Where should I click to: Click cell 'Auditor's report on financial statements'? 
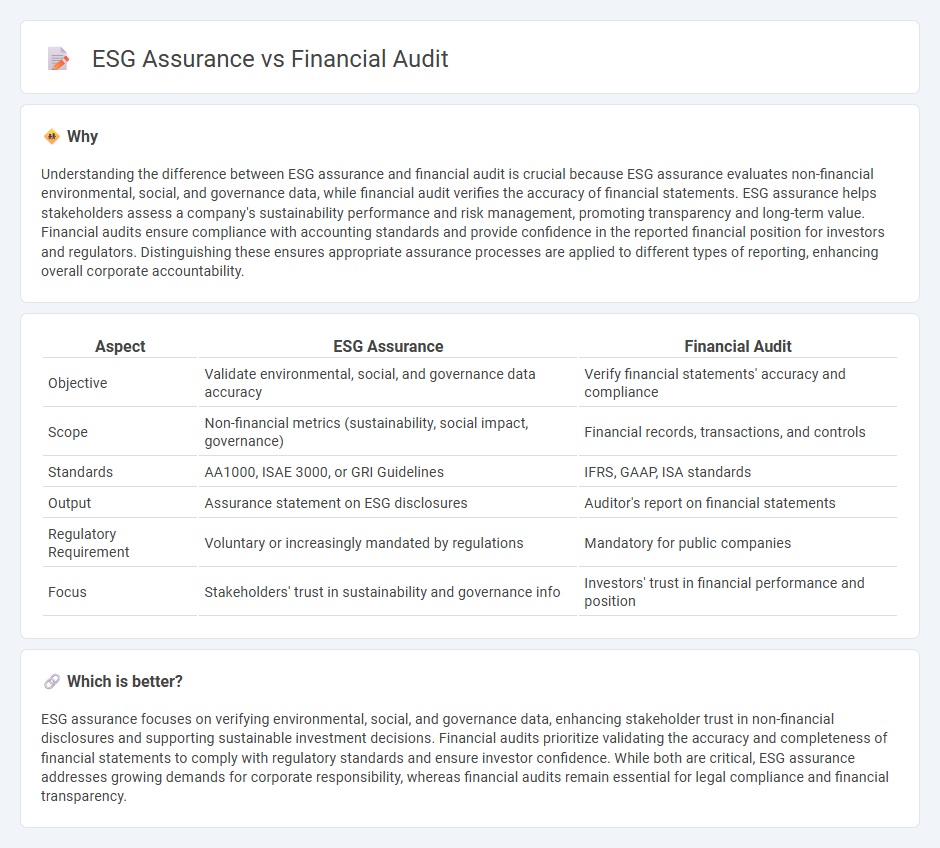coord(738,503)
